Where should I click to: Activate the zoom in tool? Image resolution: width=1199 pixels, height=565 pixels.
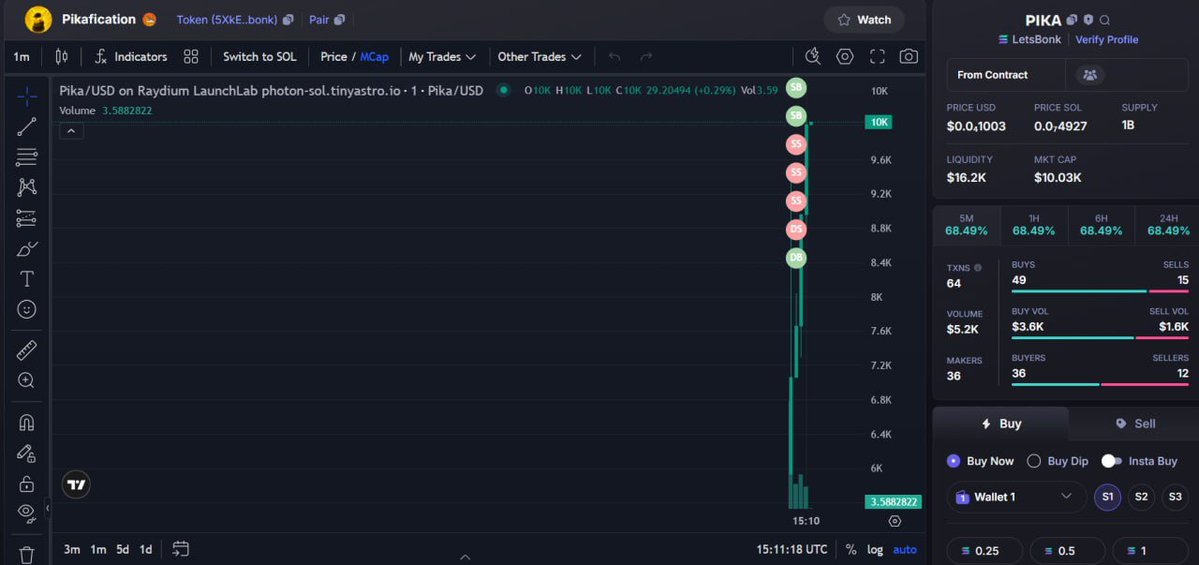27,381
